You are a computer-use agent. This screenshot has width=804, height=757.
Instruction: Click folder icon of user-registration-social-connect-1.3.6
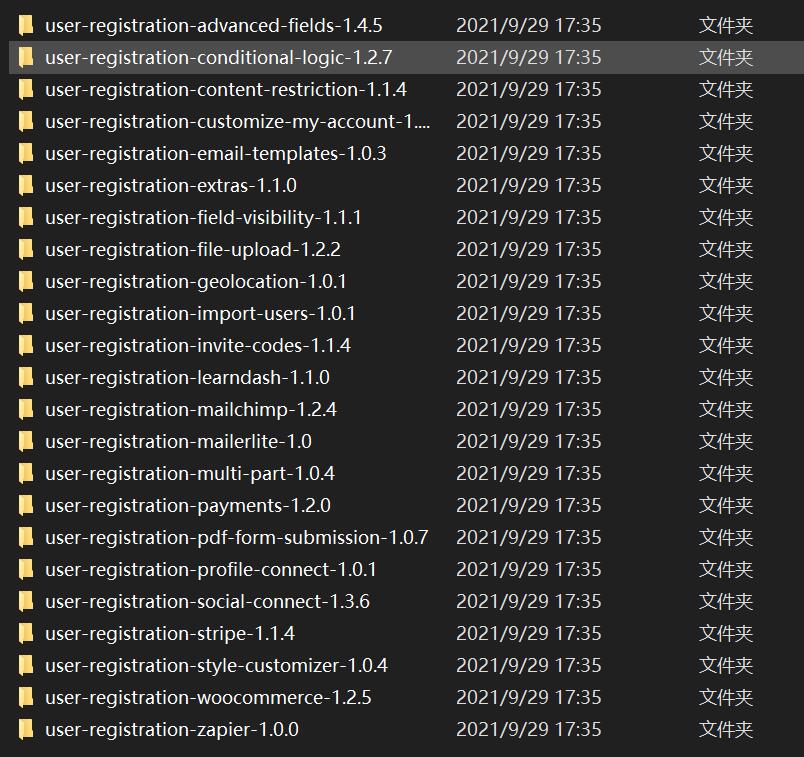26,601
